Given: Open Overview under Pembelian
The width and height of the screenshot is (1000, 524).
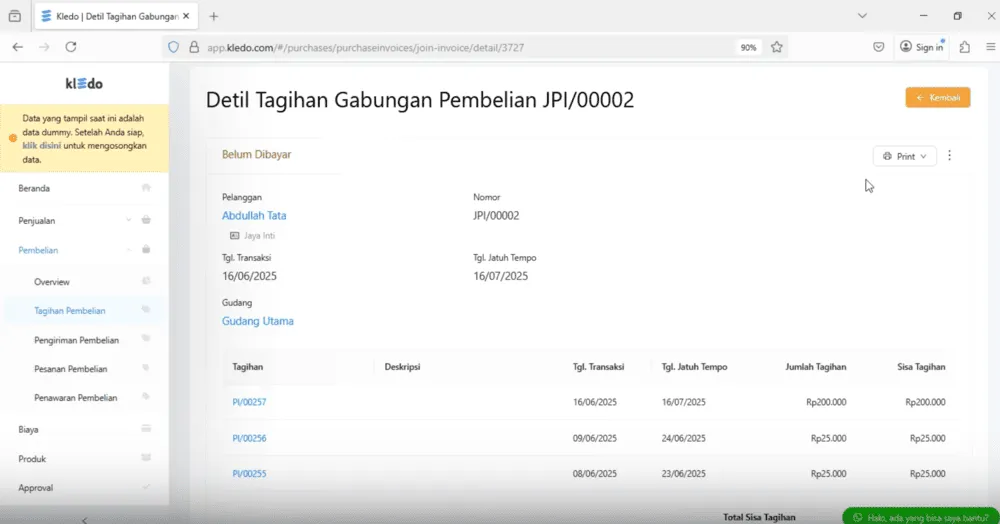Looking at the screenshot, I should 52,282.
